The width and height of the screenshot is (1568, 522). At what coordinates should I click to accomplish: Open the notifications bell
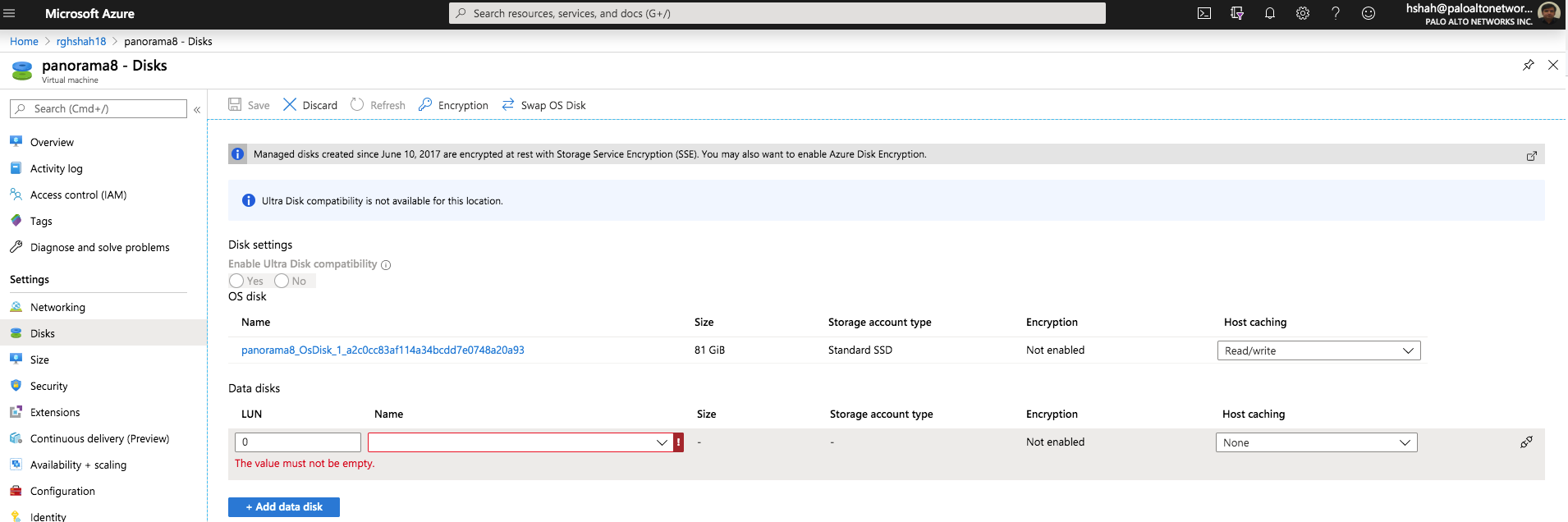1270,13
